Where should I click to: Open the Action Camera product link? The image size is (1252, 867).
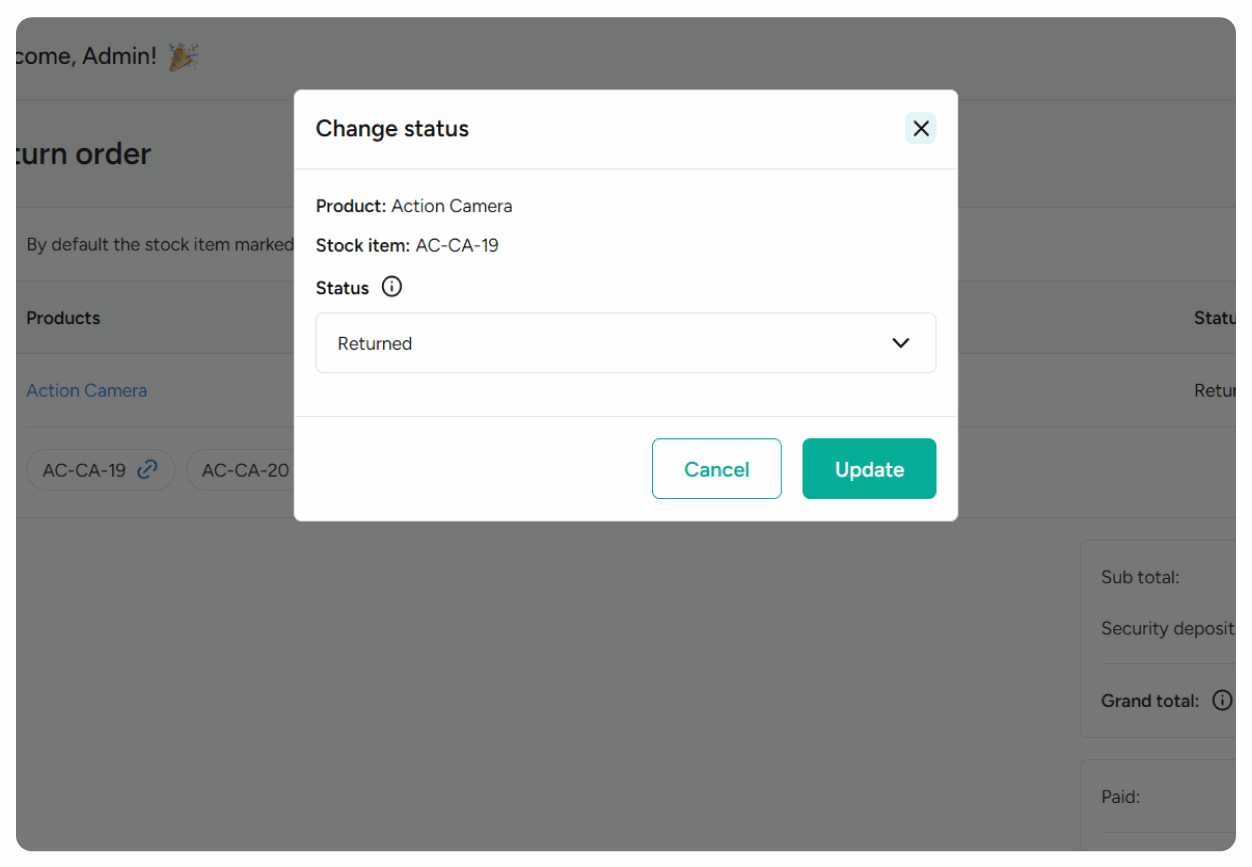coord(86,390)
